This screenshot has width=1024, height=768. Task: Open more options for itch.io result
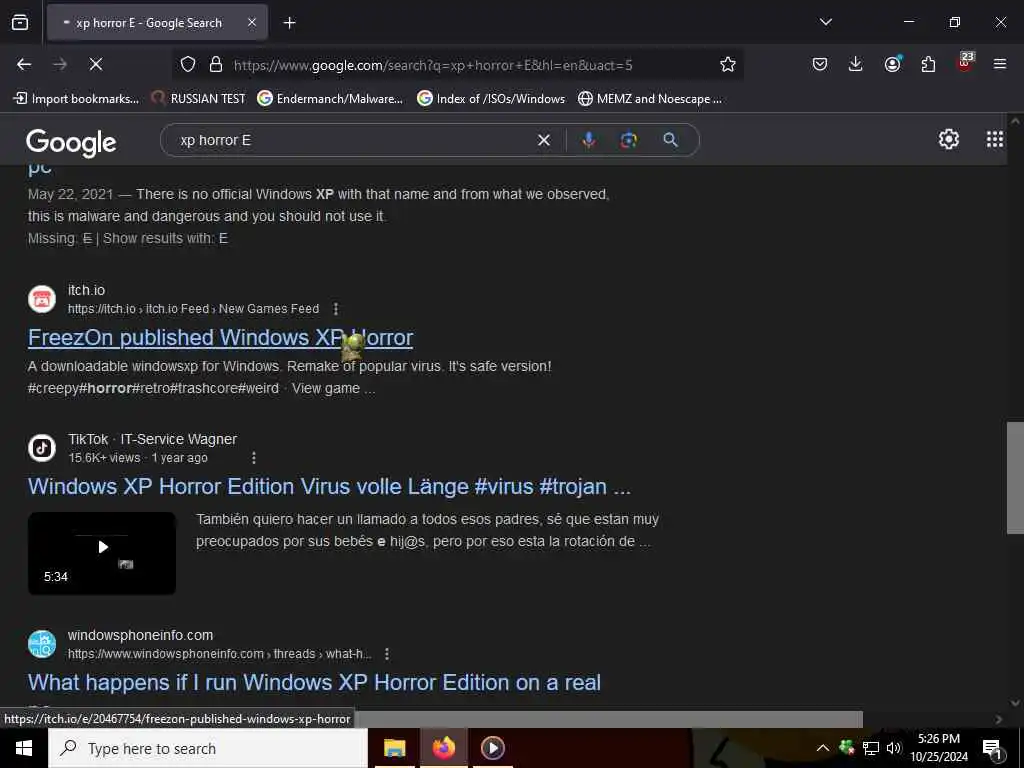tap(336, 309)
